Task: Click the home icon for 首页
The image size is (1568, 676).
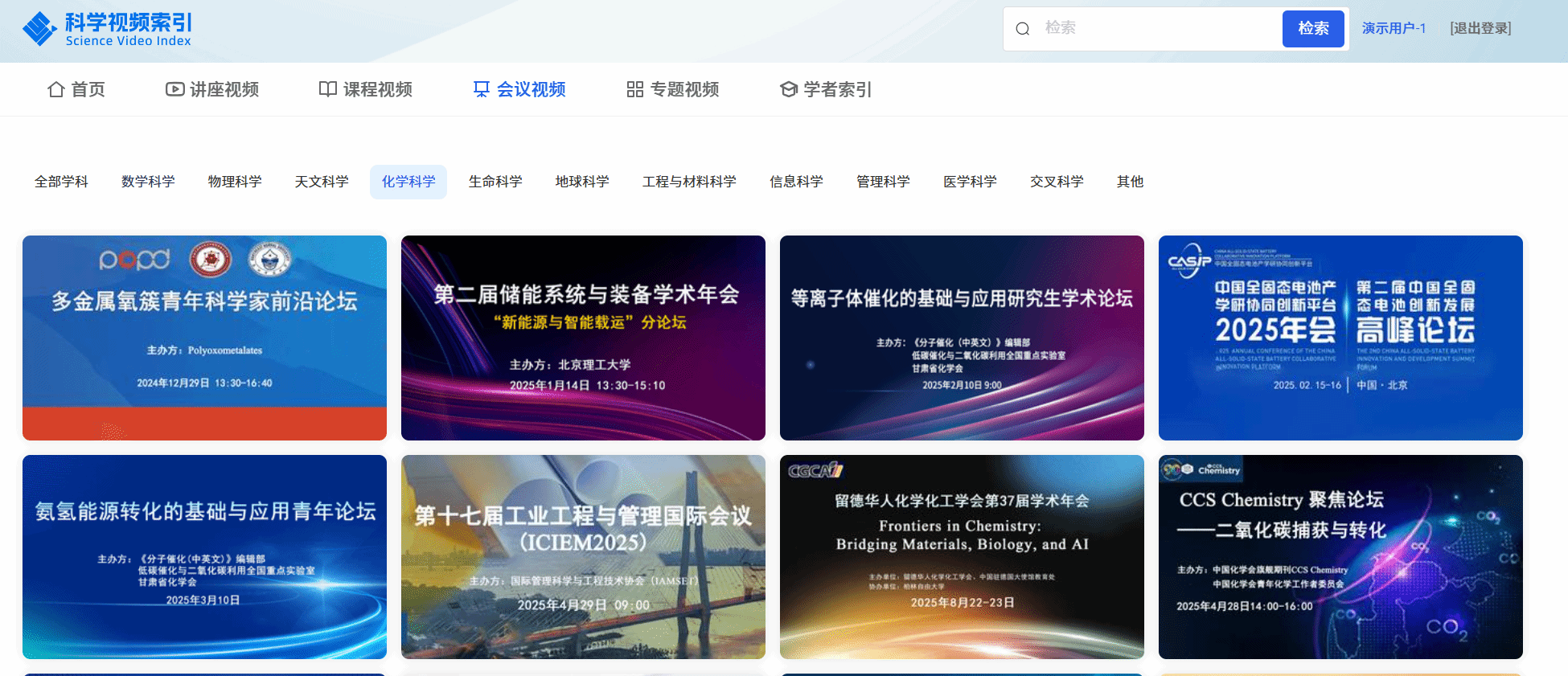Action: point(56,89)
